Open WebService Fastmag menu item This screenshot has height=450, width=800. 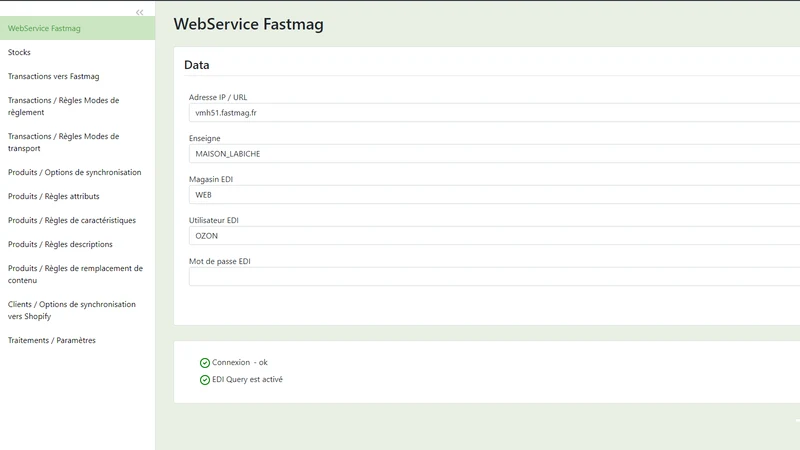click(x=78, y=28)
